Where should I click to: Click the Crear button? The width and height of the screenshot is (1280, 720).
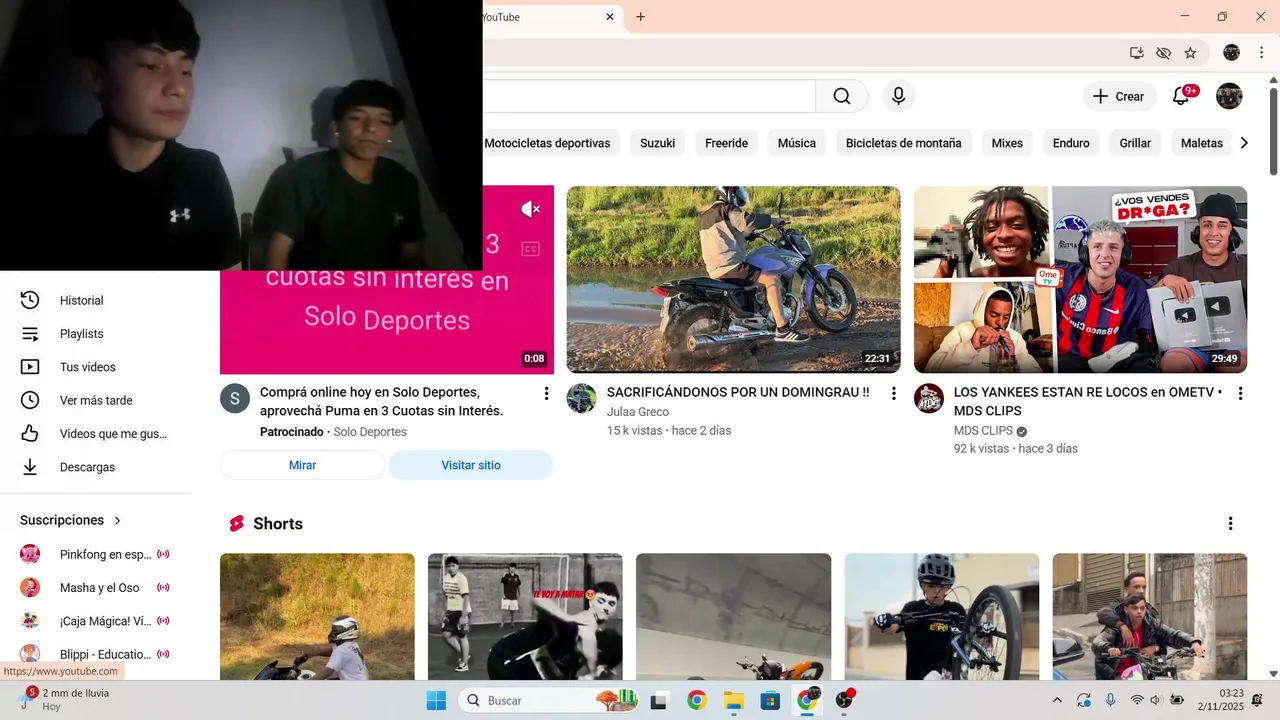tap(1119, 96)
